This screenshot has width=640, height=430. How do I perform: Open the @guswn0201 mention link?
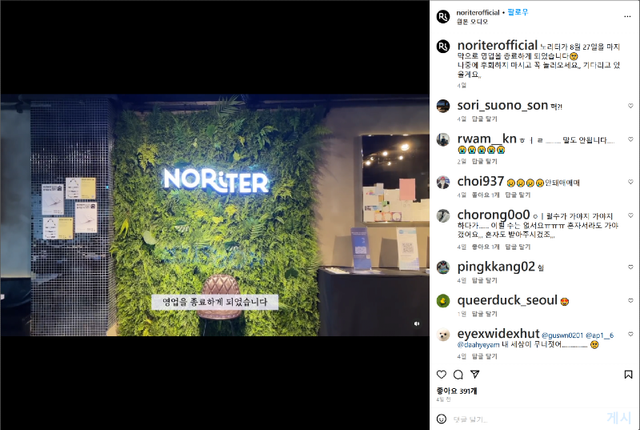tap(562, 335)
